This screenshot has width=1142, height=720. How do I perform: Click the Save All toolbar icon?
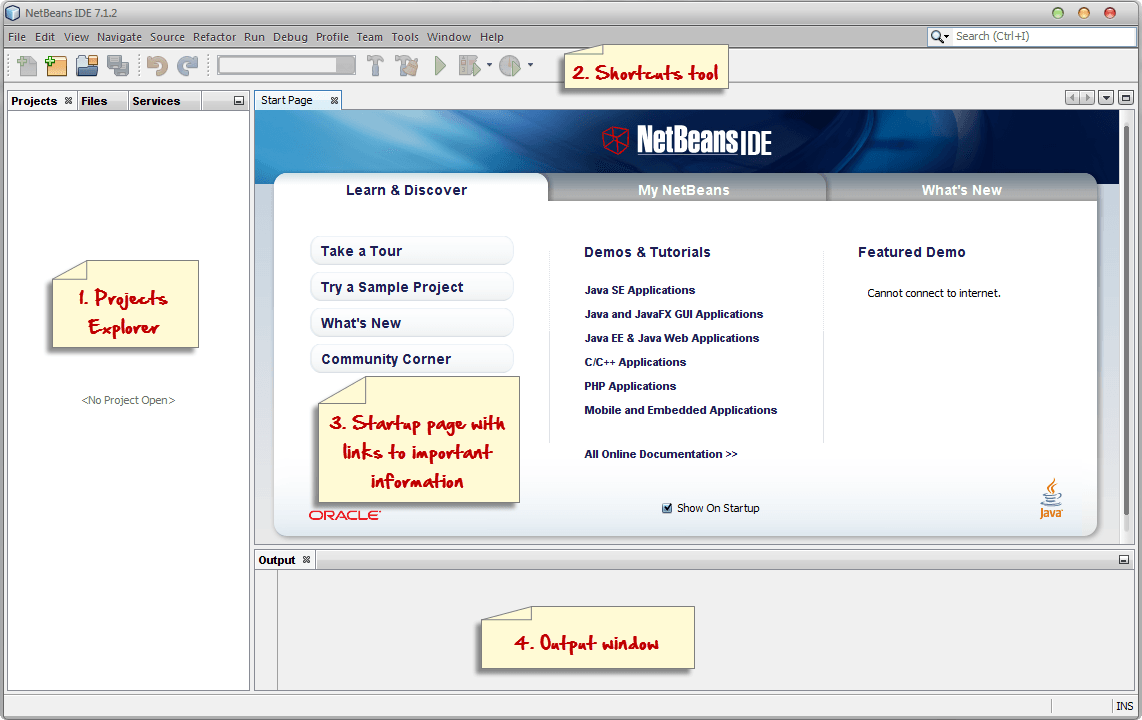[x=118, y=66]
